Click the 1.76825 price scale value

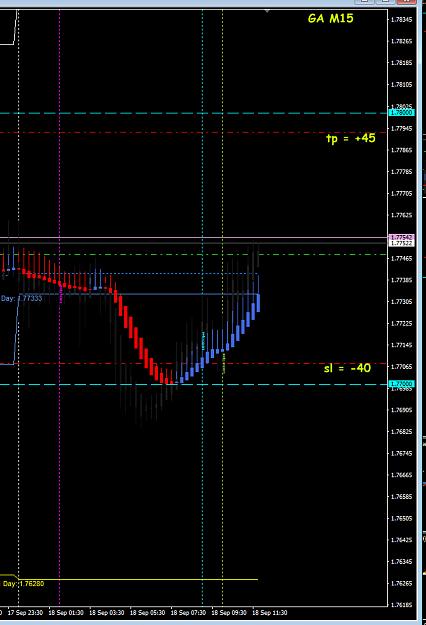point(402,432)
